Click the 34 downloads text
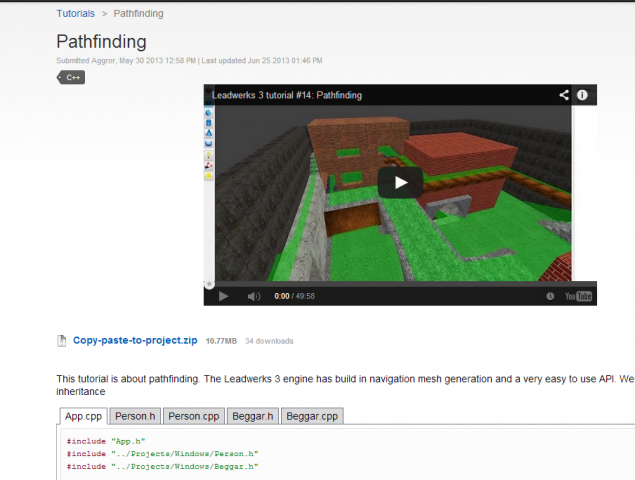Image resolution: width=635 pixels, height=480 pixels. click(269, 341)
